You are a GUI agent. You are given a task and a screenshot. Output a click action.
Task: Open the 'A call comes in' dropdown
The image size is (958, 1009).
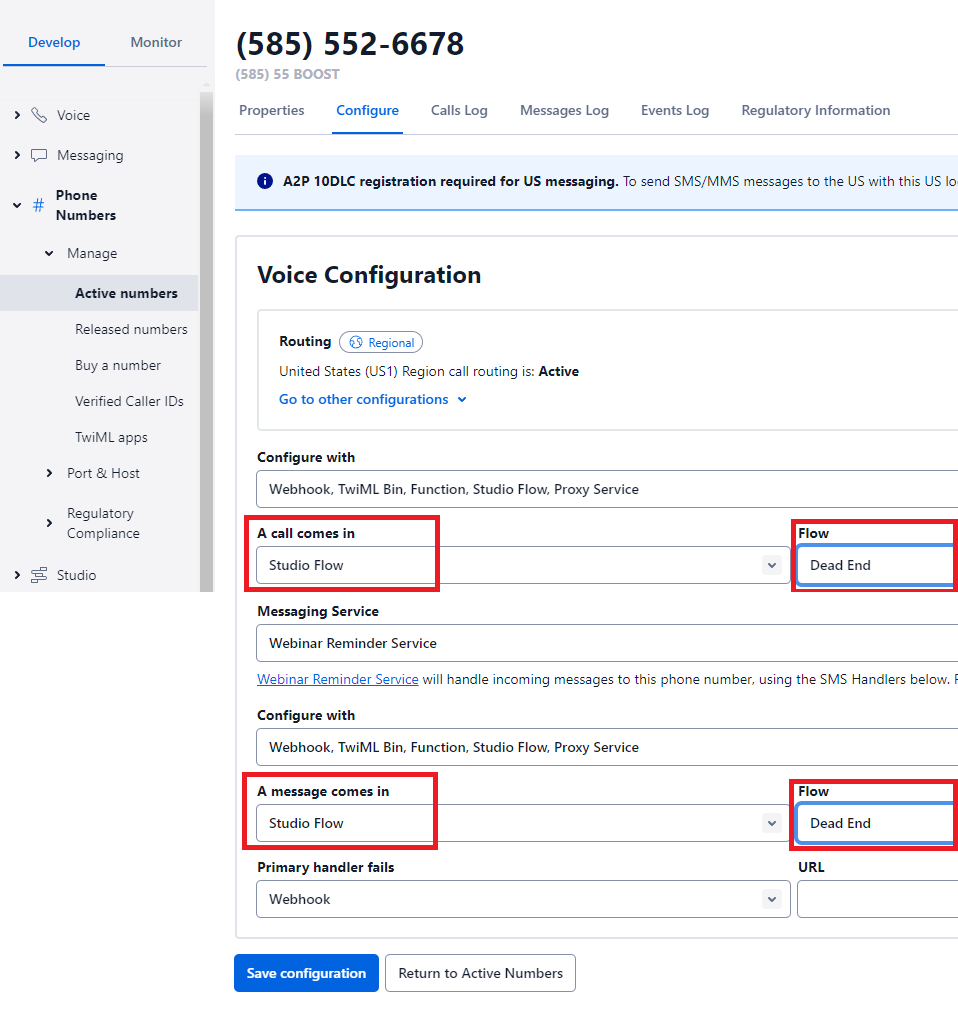click(522, 565)
